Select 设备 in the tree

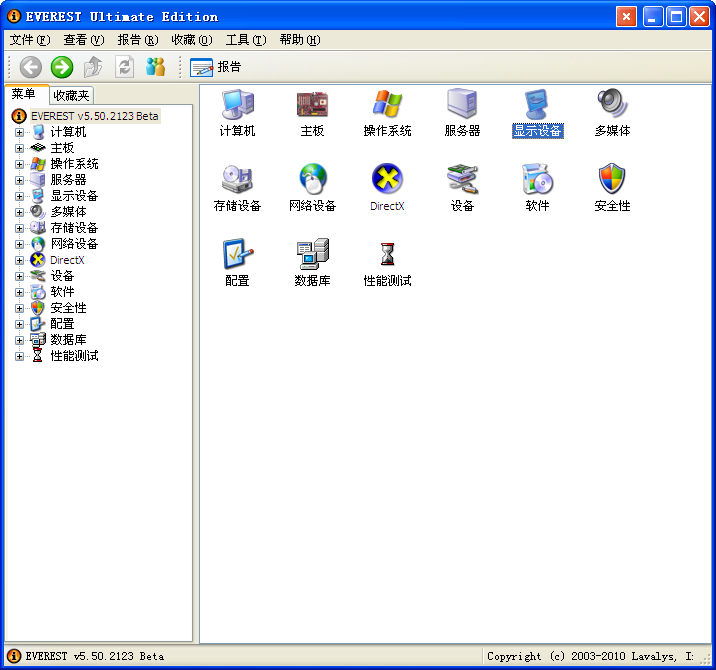coord(62,276)
